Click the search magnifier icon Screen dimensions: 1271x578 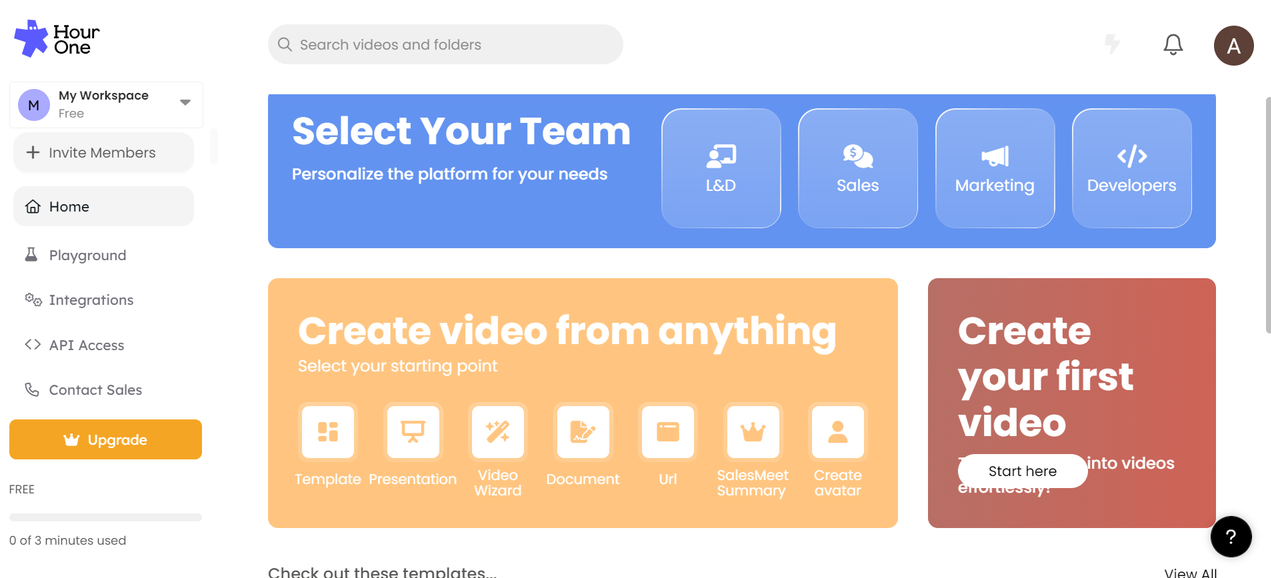pyautogui.click(x=285, y=45)
